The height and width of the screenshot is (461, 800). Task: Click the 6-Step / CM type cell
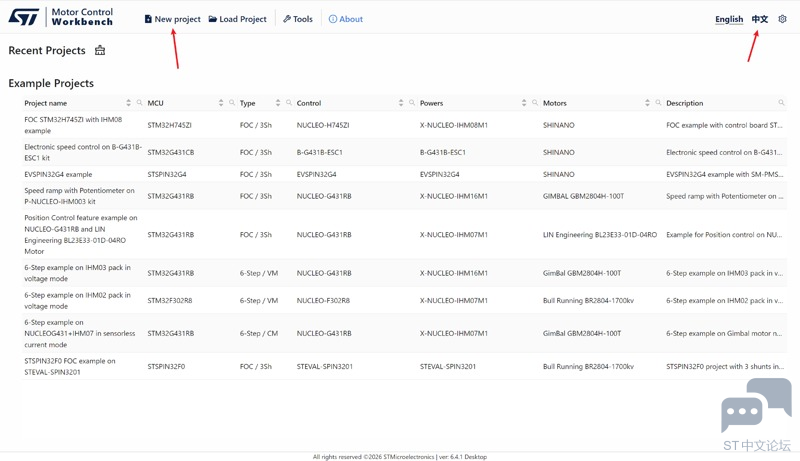point(259,333)
